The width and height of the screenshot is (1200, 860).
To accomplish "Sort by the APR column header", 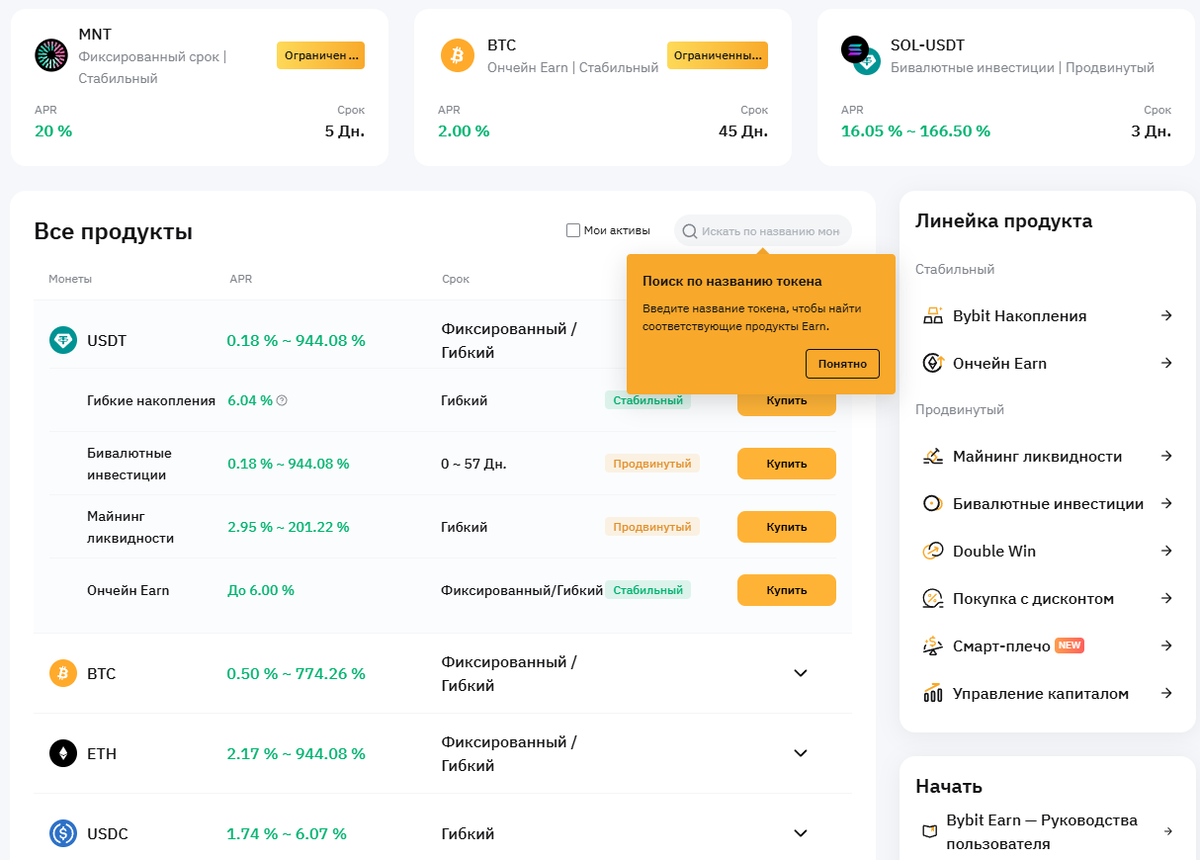I will (241, 279).
